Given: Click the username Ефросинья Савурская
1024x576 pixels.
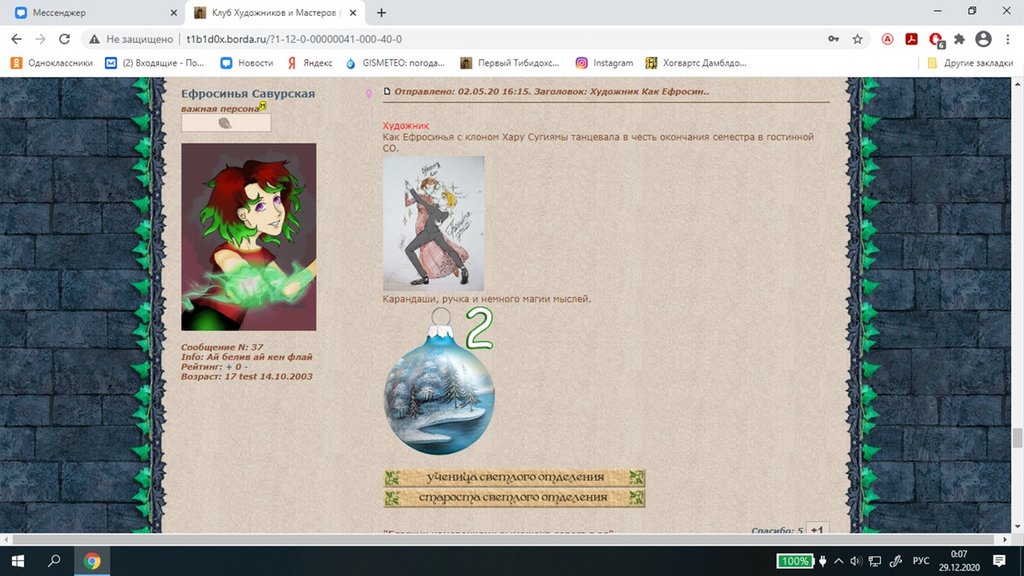Looking at the screenshot, I should [248, 93].
